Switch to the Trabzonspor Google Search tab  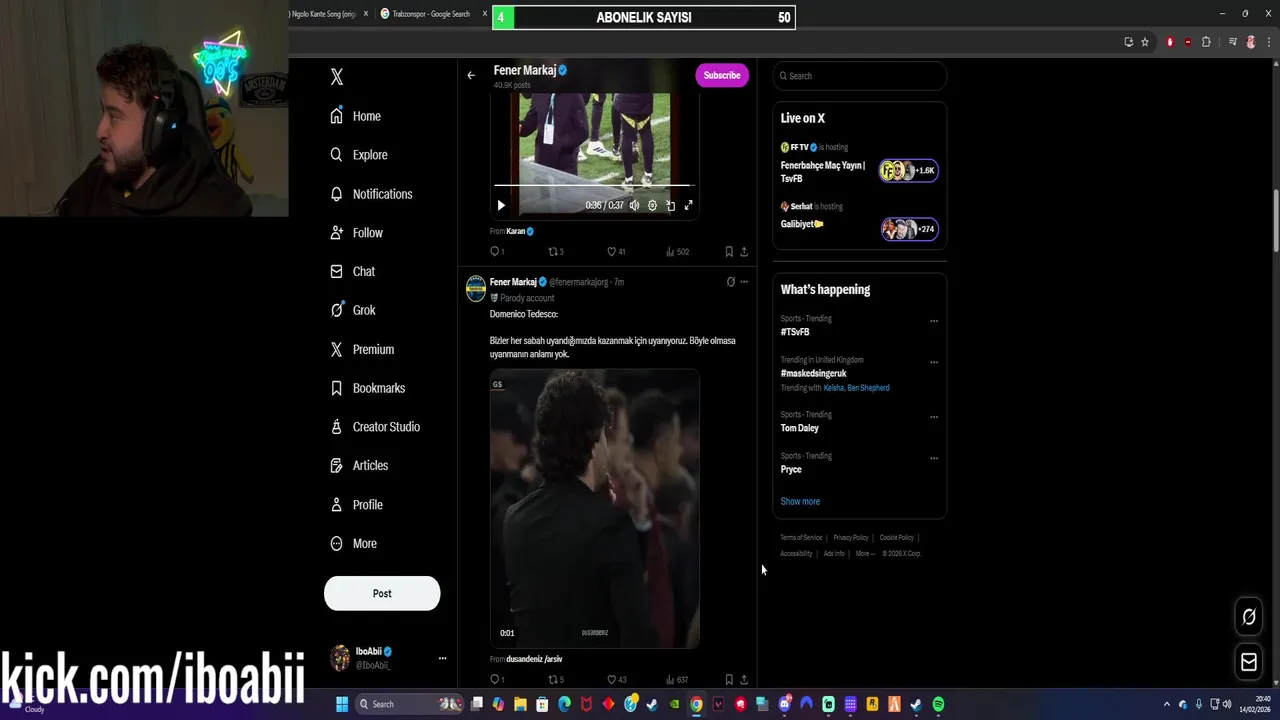point(432,14)
